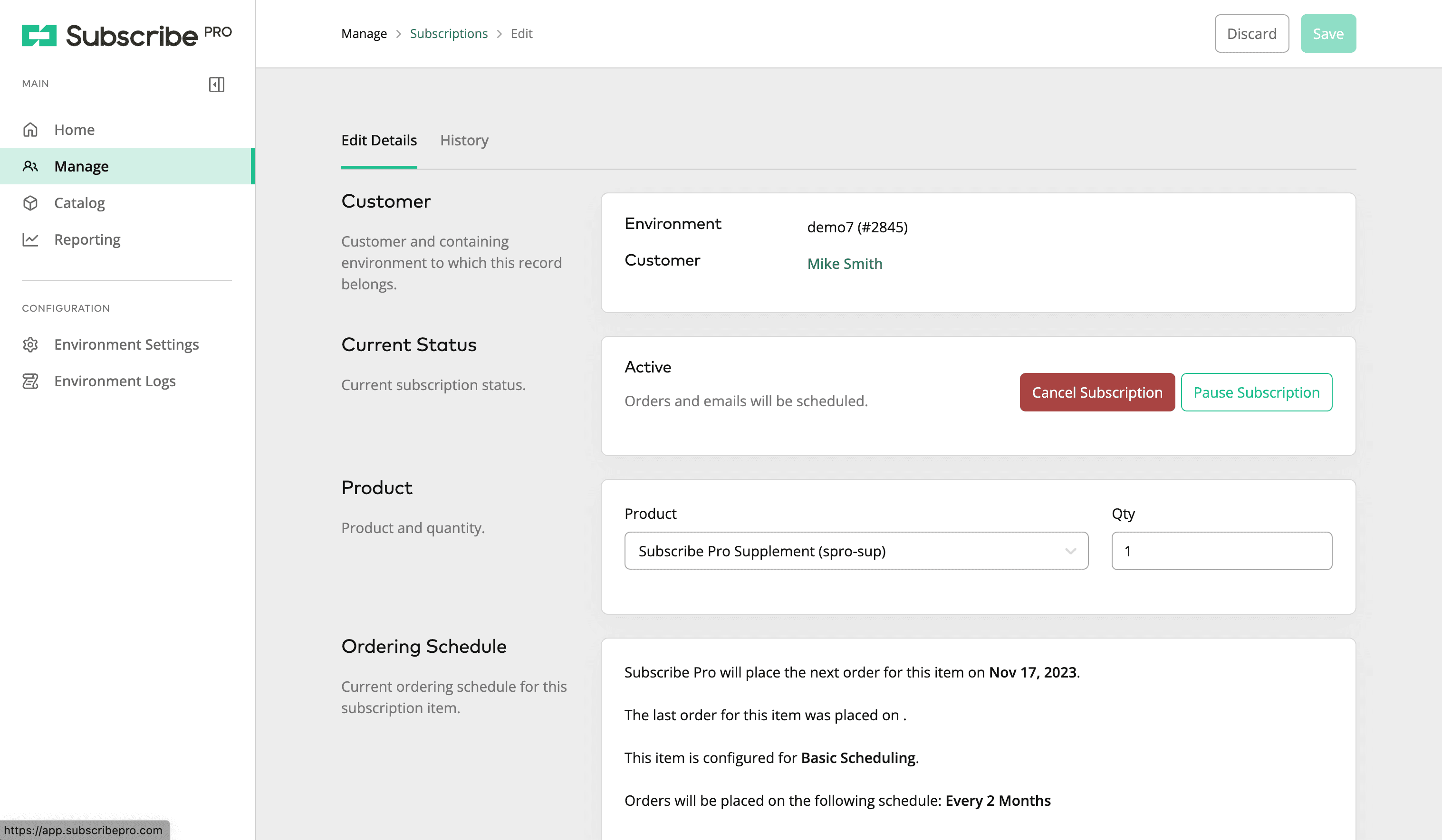Select the Edit Details tab
Image resolution: width=1442 pixels, height=840 pixels.
(379, 140)
